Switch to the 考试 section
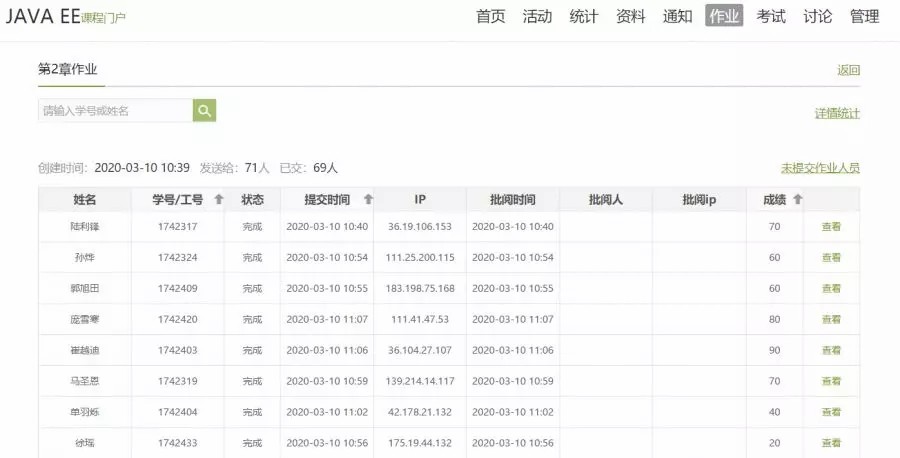The width and height of the screenshot is (900, 458). point(770,17)
